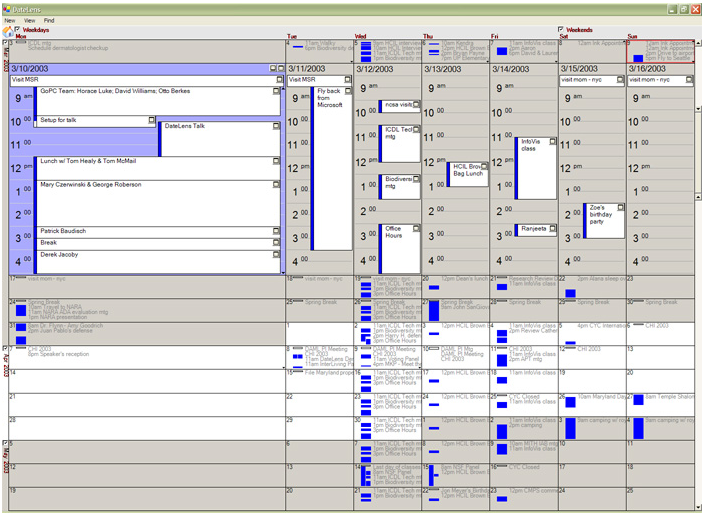Click the Fri column header
The width and height of the screenshot is (706, 517).
[494, 36]
